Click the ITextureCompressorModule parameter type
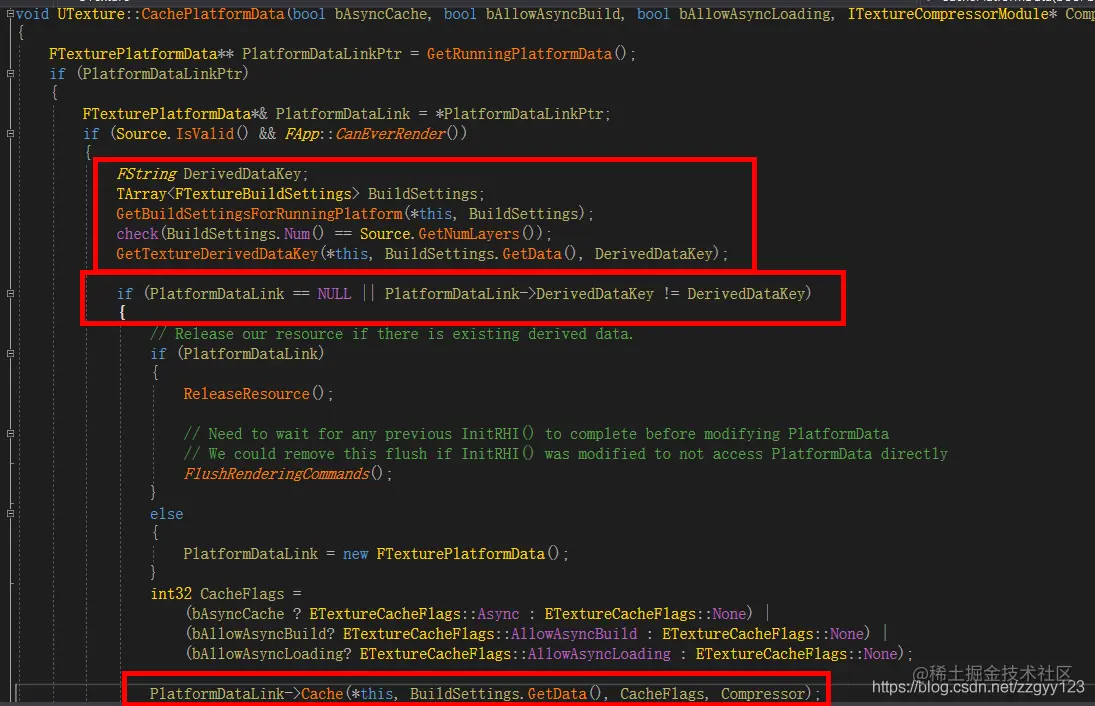 tap(948, 14)
